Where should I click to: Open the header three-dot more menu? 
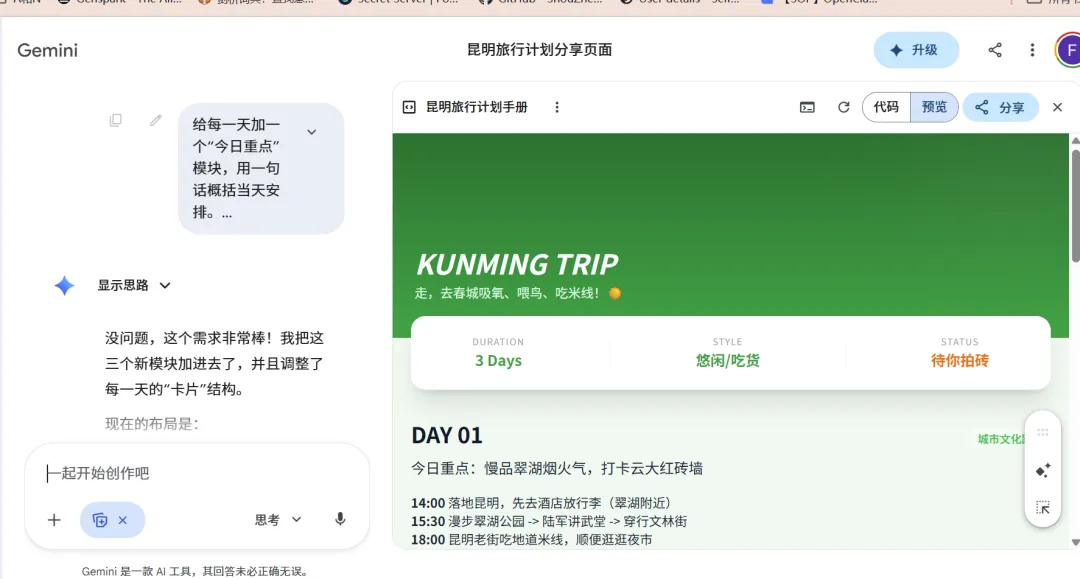point(1032,50)
